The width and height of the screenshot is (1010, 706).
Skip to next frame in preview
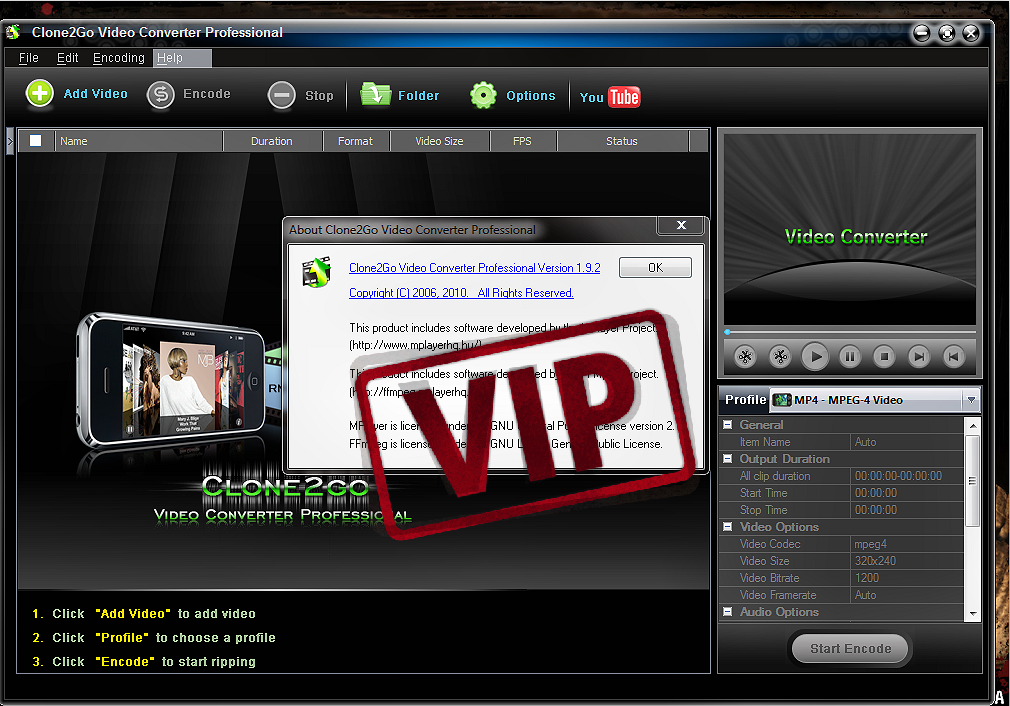pyautogui.click(x=919, y=356)
